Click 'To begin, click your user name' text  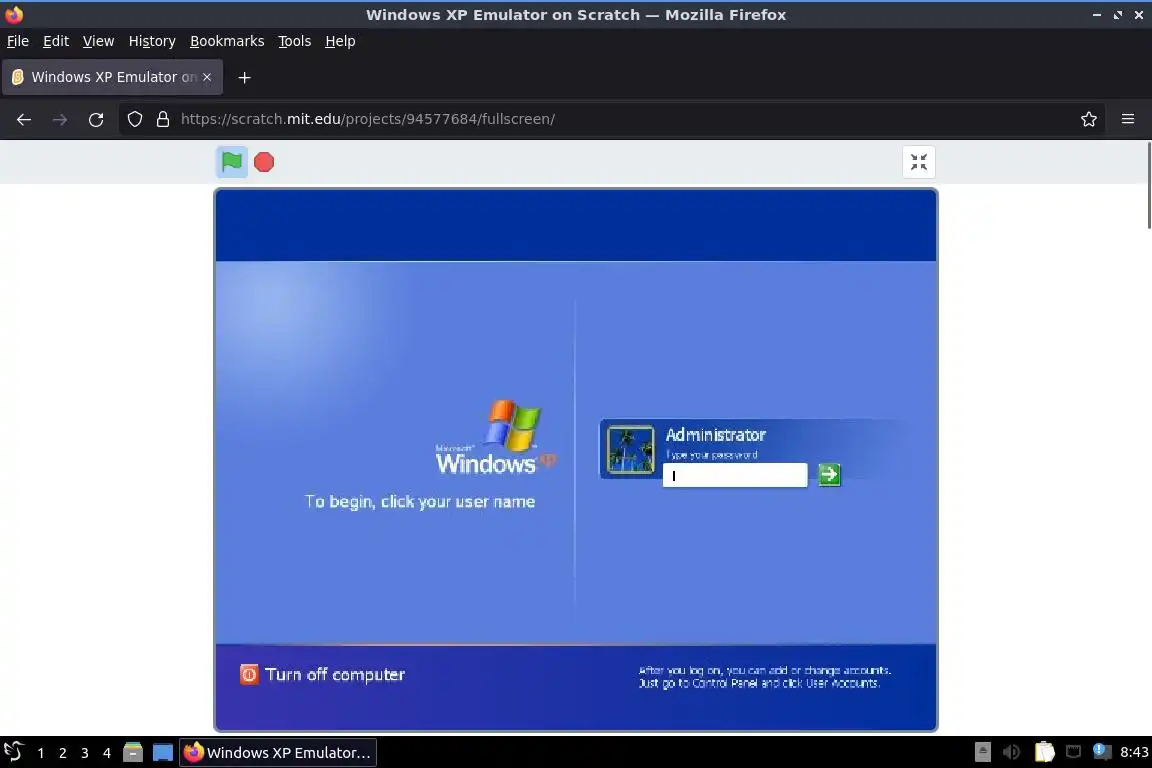(x=420, y=502)
